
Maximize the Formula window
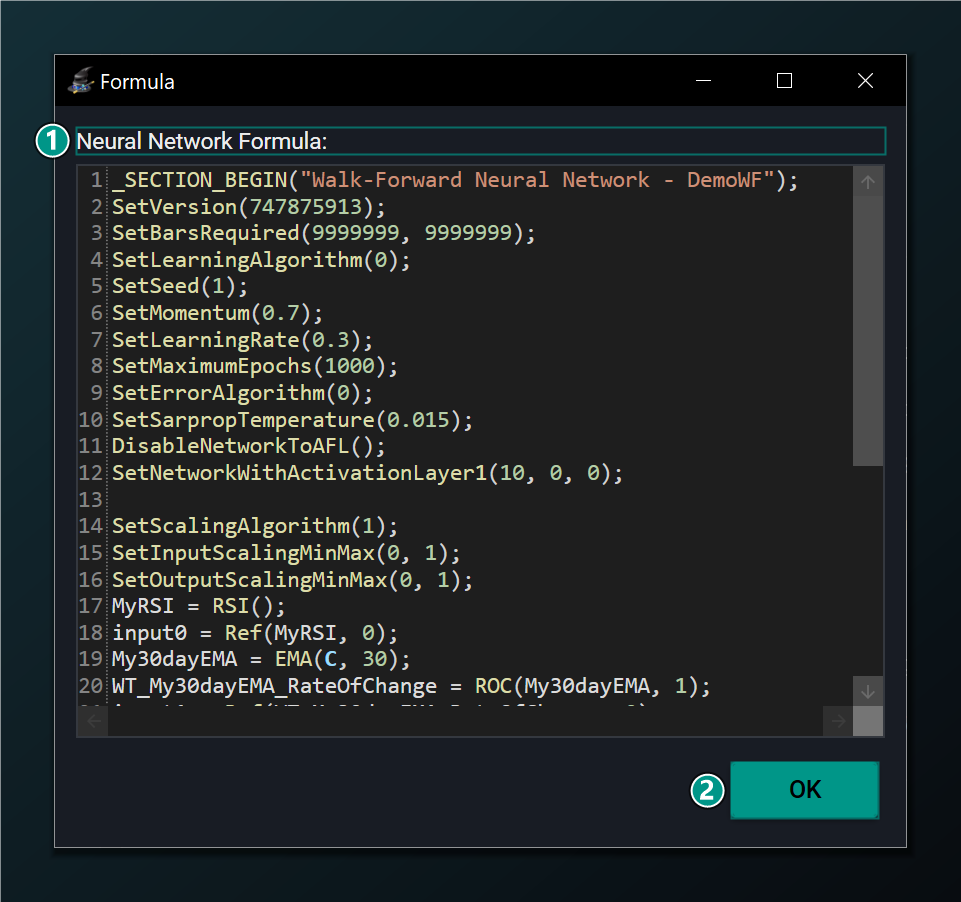pyautogui.click(x=784, y=81)
